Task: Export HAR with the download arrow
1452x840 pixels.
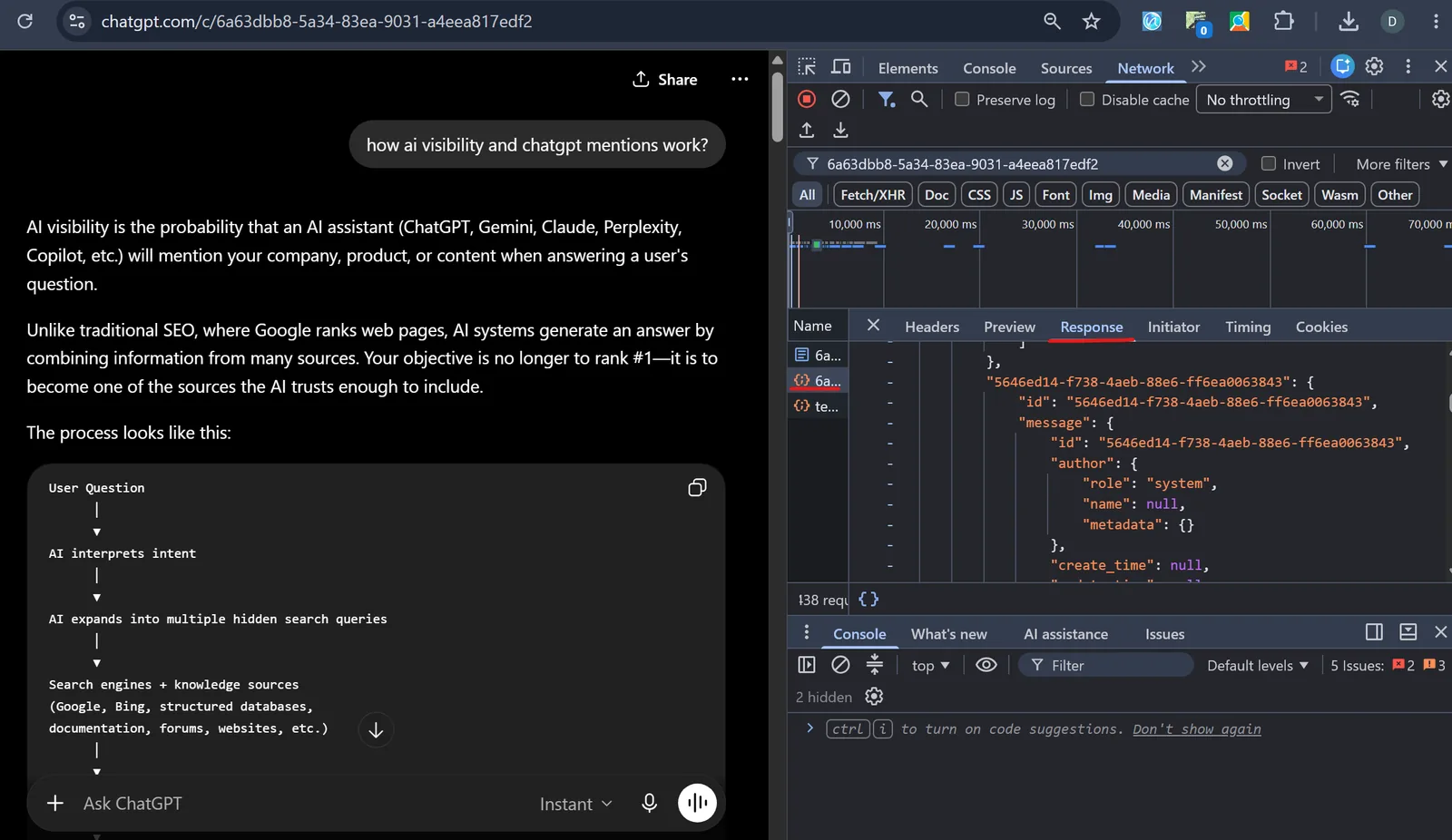Action: click(x=840, y=130)
